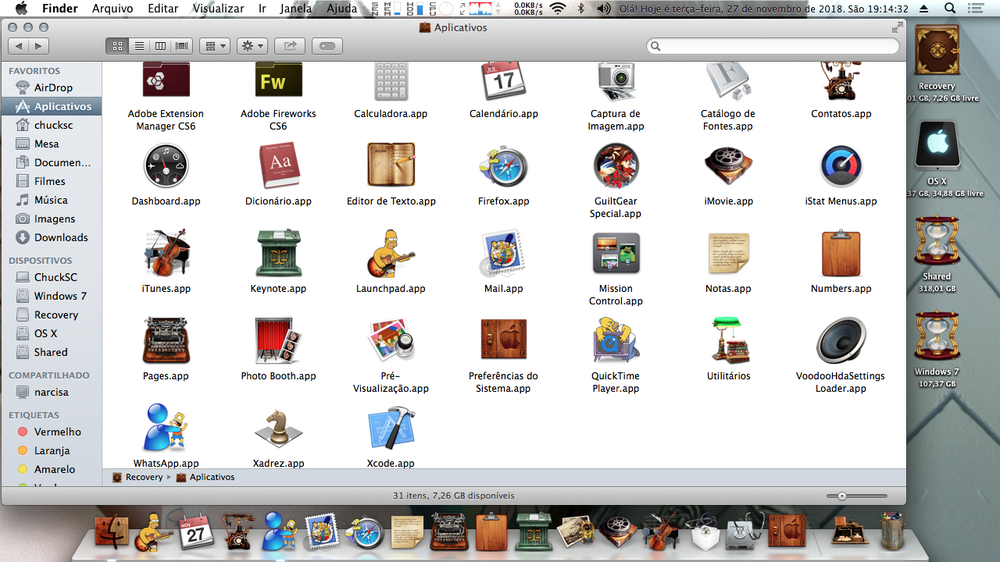The image size is (1000, 562).
Task: Adjust the icon size slider
Action: [x=842, y=495]
